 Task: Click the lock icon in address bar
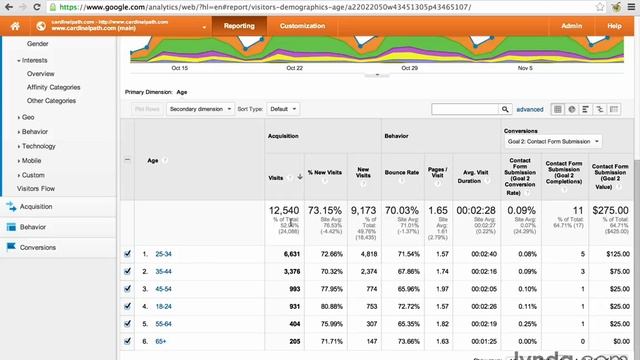point(53,7)
